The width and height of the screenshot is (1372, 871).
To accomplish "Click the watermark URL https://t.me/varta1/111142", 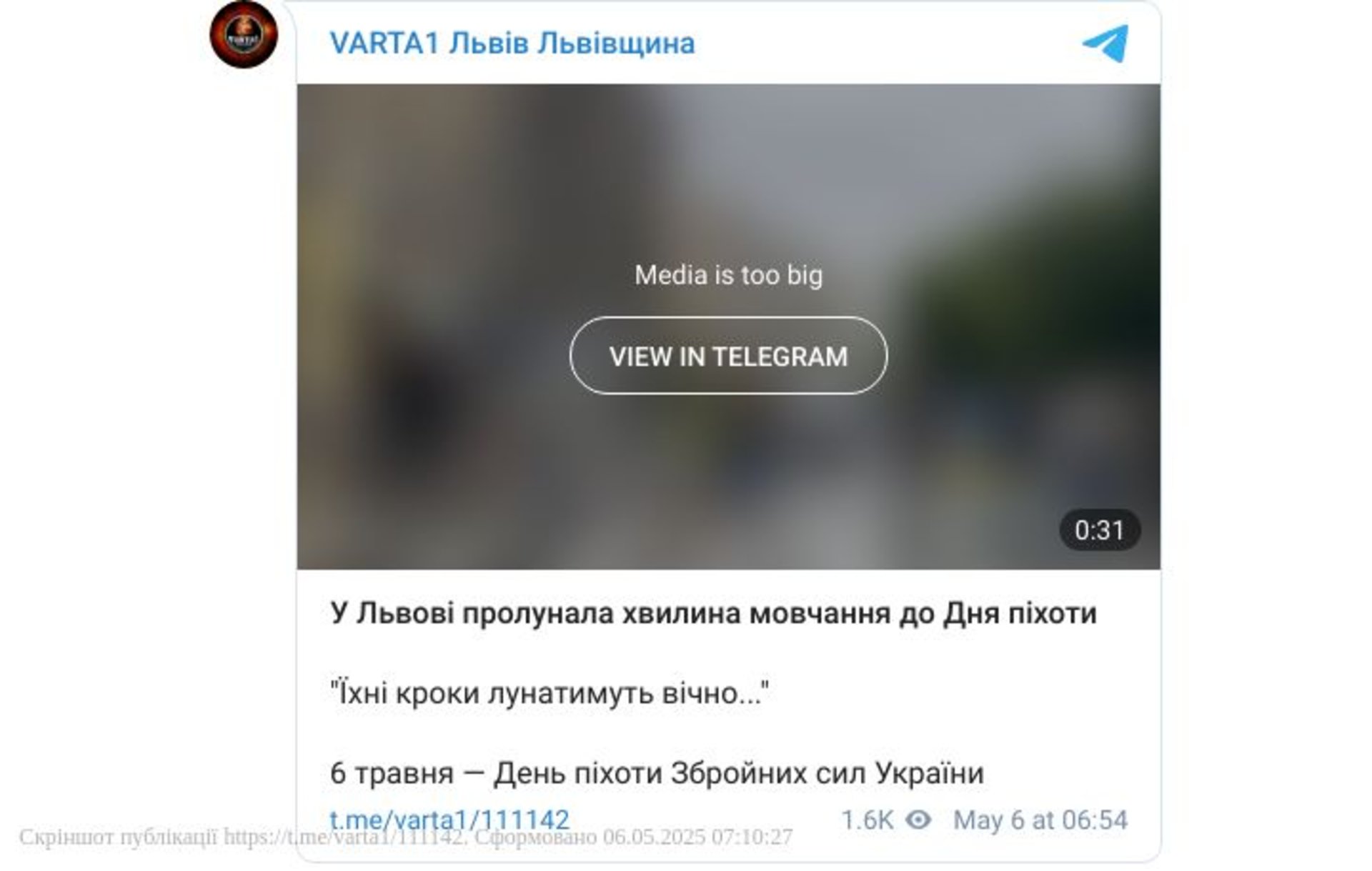I will (x=344, y=837).
